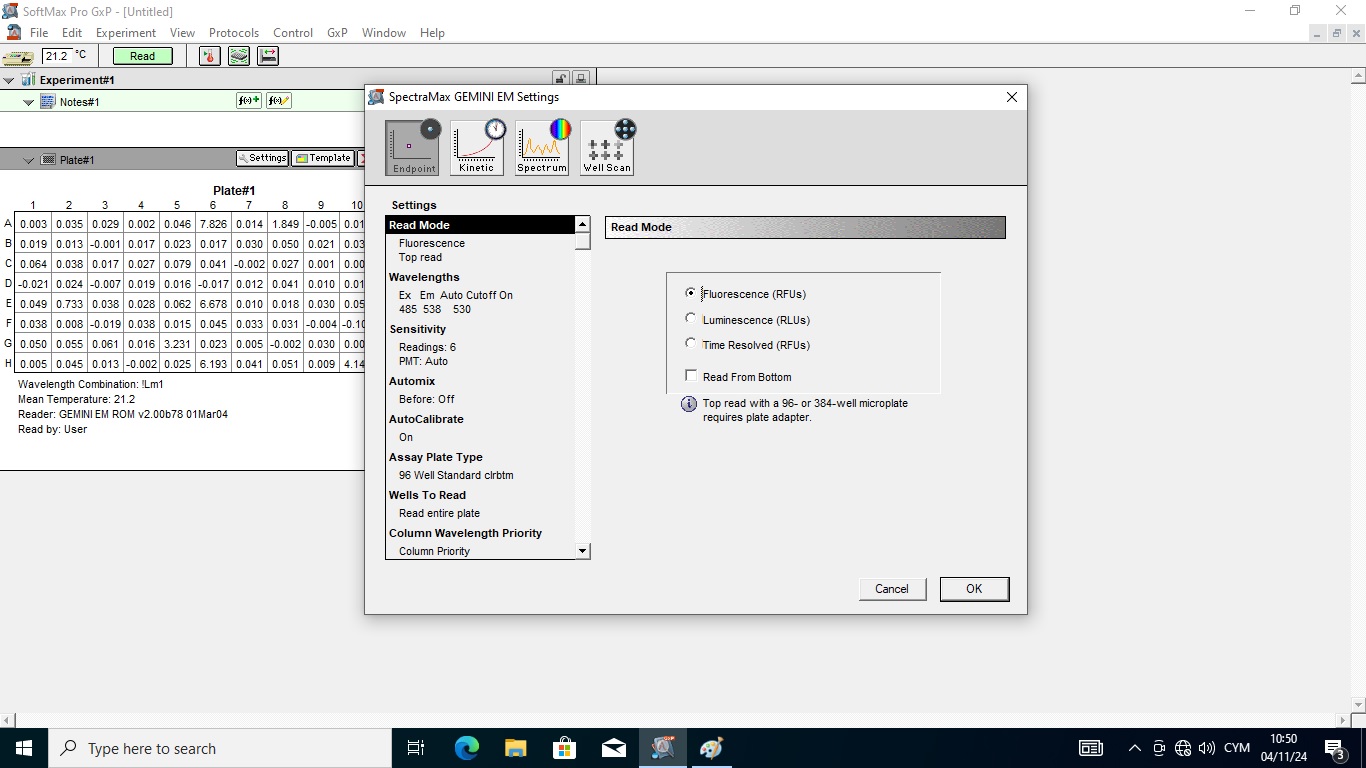Click the lock icon in Experiment#1 bar
This screenshot has height=768, width=1366.
561,79
